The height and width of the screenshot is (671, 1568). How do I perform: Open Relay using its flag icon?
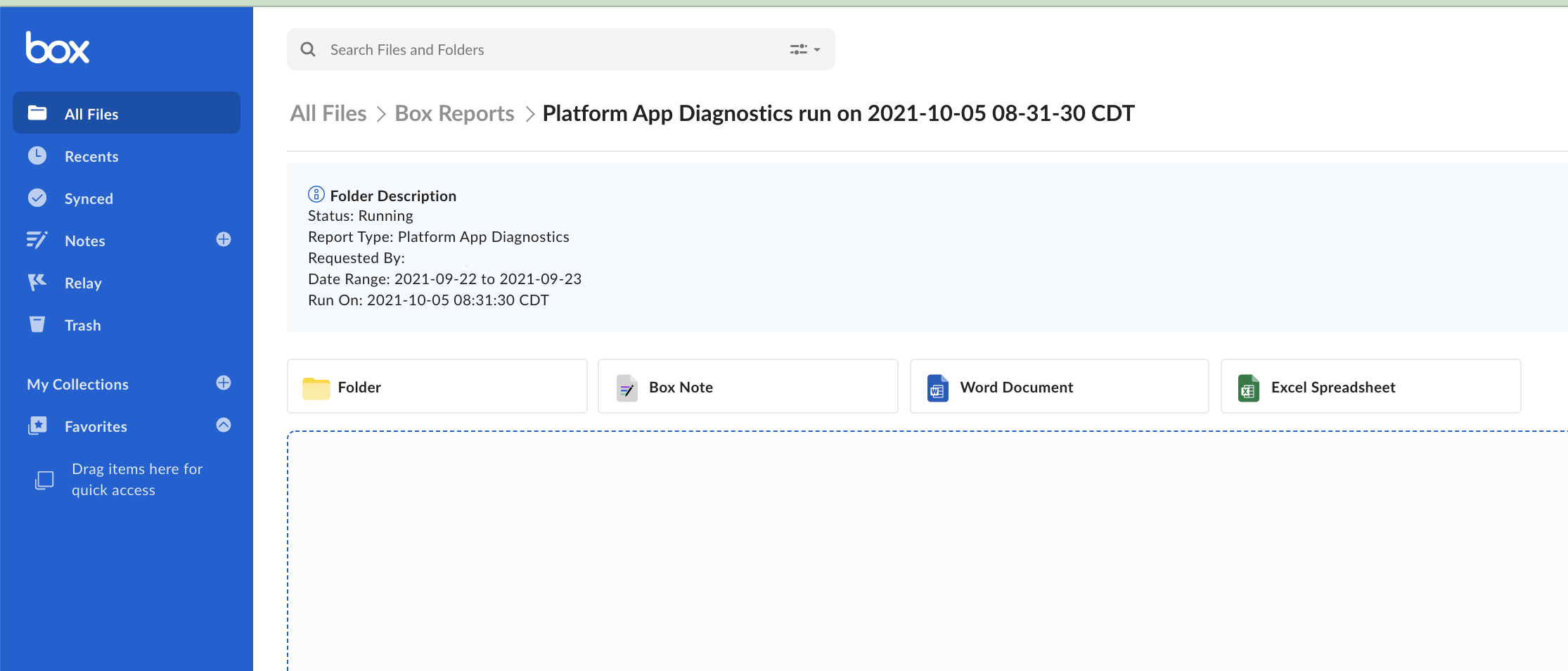pyautogui.click(x=37, y=282)
